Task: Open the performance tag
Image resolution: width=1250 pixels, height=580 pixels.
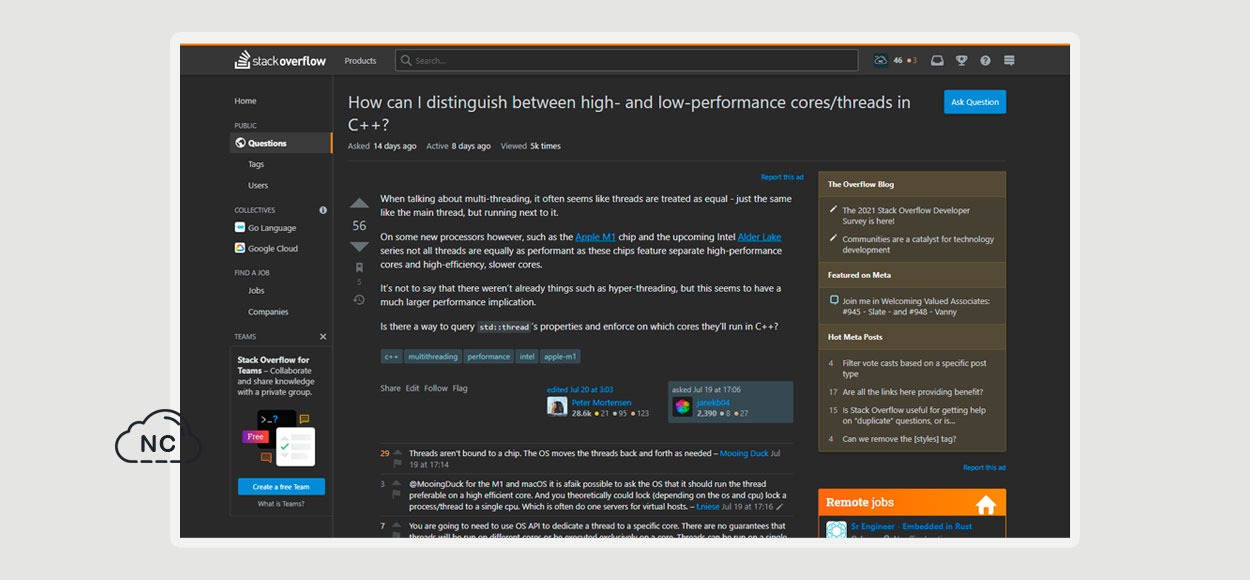Action: click(x=489, y=356)
